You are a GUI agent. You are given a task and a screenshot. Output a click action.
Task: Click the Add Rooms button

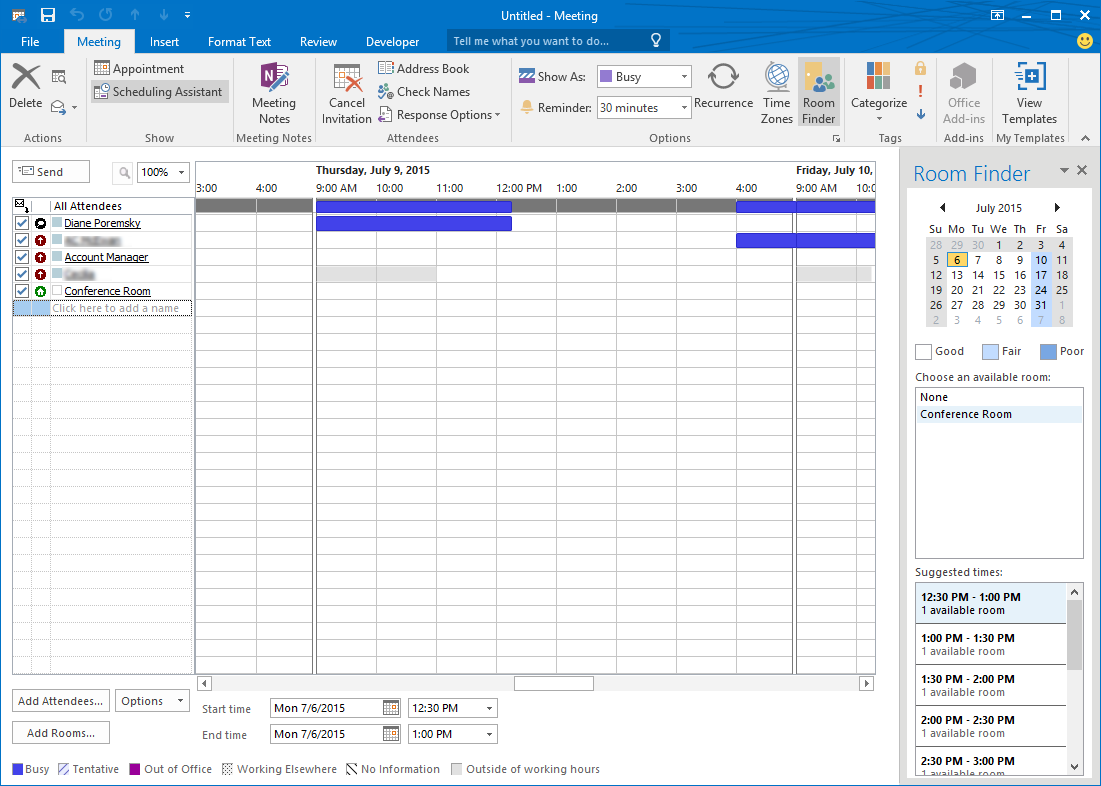click(x=60, y=732)
